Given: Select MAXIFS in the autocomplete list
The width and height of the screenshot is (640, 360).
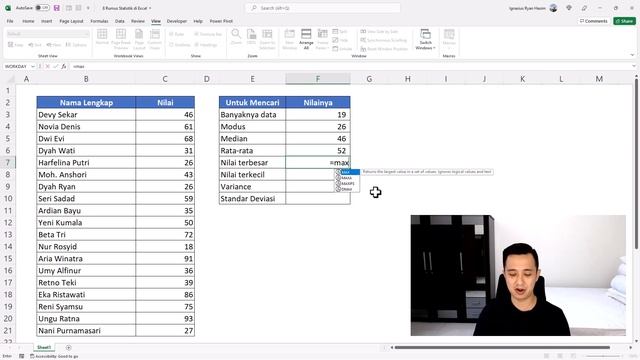Looking at the screenshot, I should pos(347,184).
